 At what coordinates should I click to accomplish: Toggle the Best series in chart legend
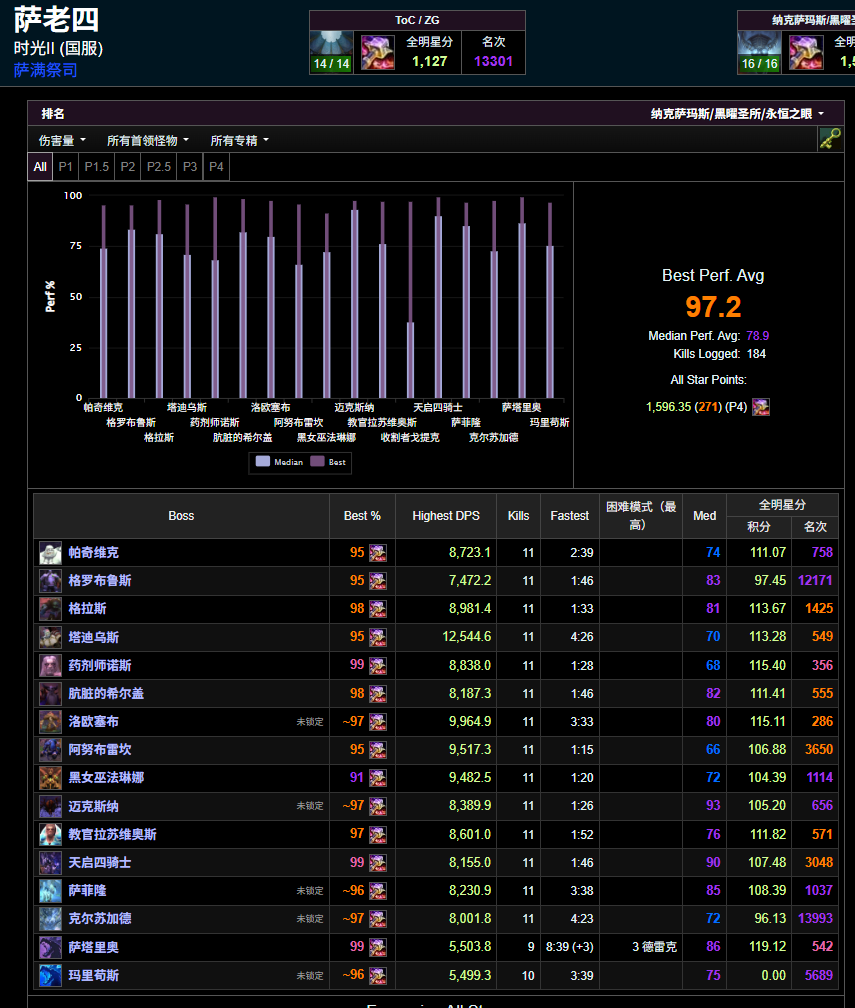pyautogui.click(x=328, y=462)
